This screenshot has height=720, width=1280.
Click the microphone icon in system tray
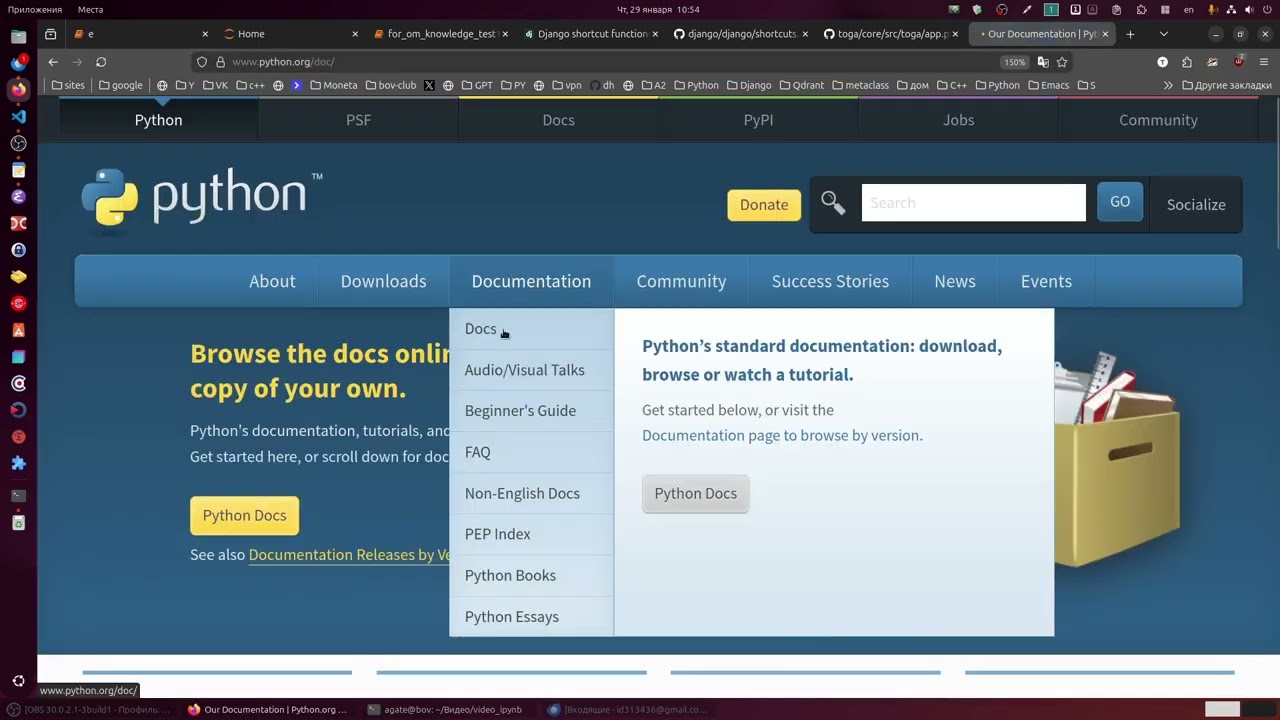[1213, 9]
